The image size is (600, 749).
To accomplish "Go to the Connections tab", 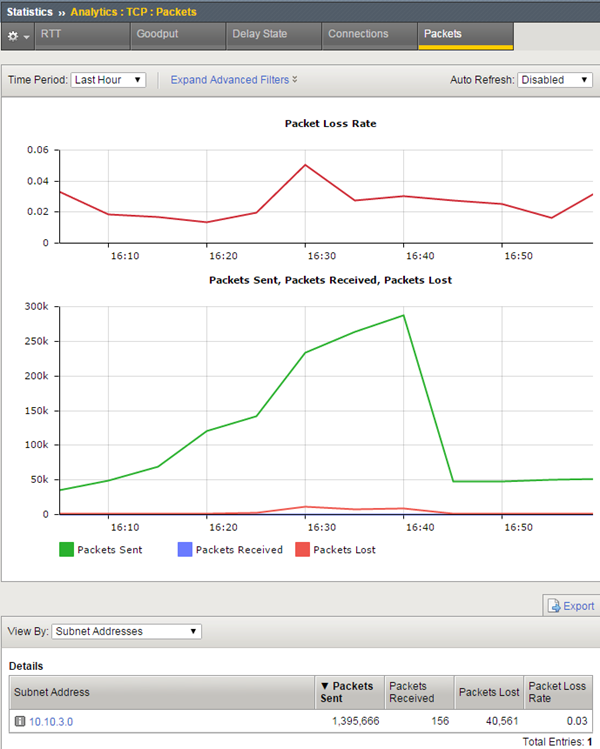I will click(x=358, y=34).
